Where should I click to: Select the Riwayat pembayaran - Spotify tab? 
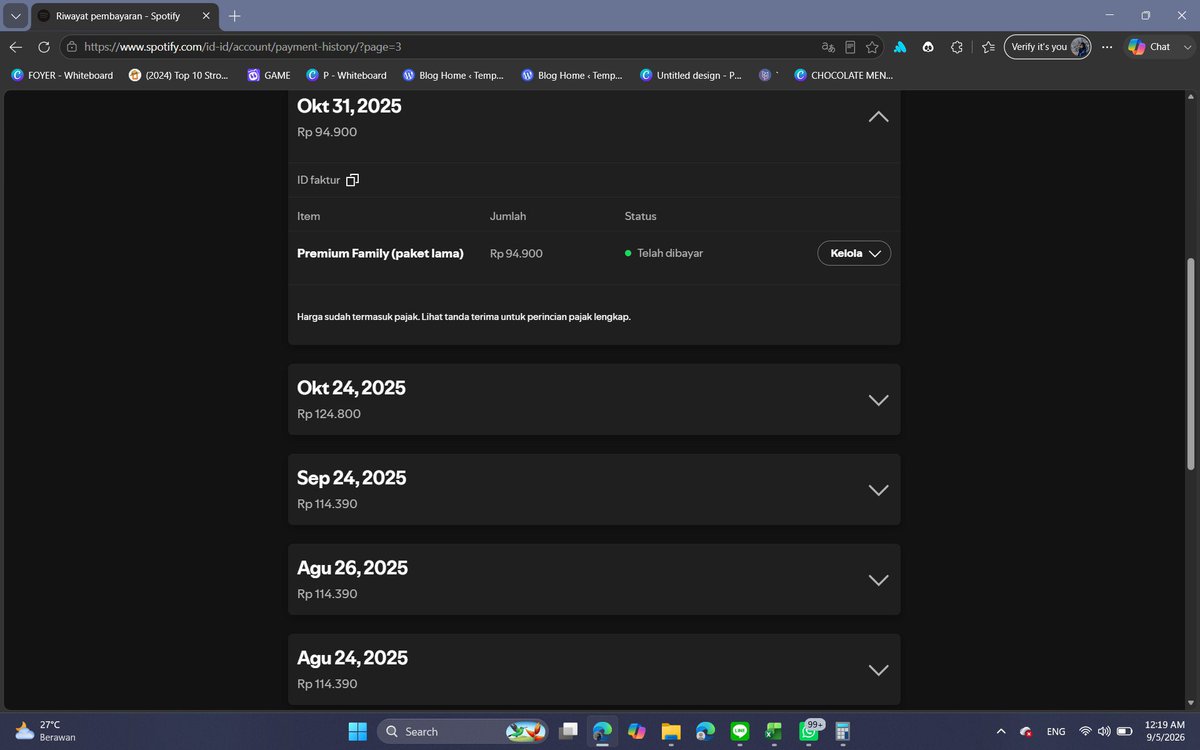pyautogui.click(x=125, y=16)
